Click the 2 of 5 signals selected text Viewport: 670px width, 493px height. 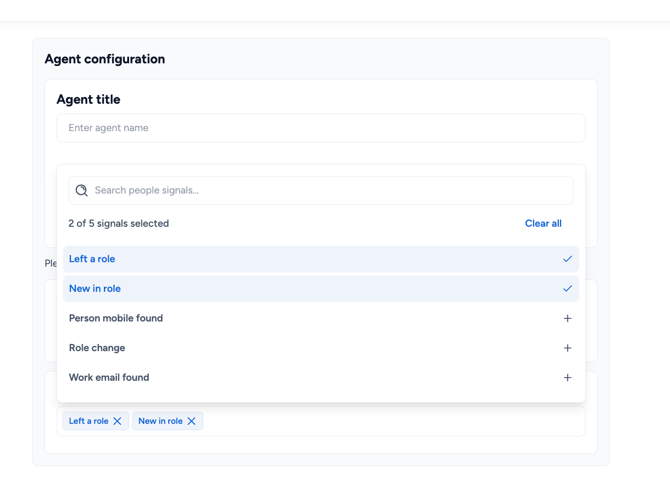click(119, 223)
